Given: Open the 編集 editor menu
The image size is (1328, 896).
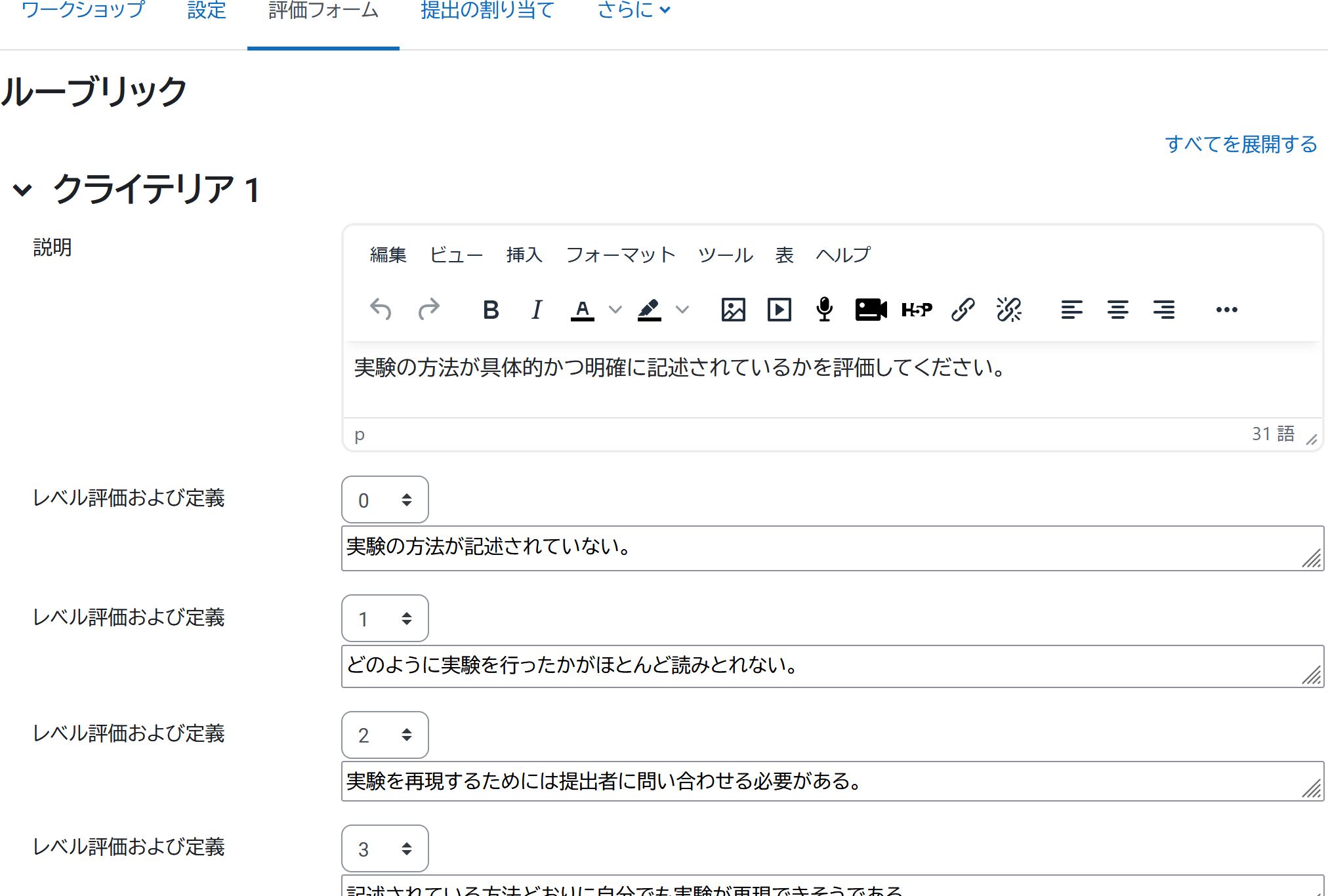Looking at the screenshot, I should [388, 255].
